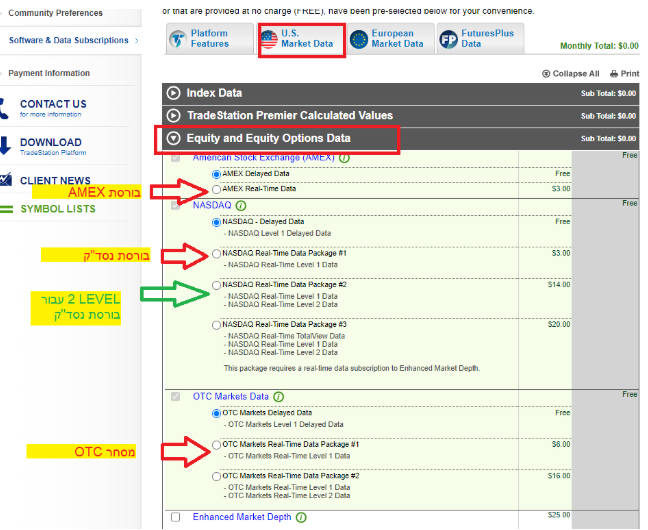
Task: Open the OTC Markets Data link
Action: pyautogui.click(x=231, y=397)
